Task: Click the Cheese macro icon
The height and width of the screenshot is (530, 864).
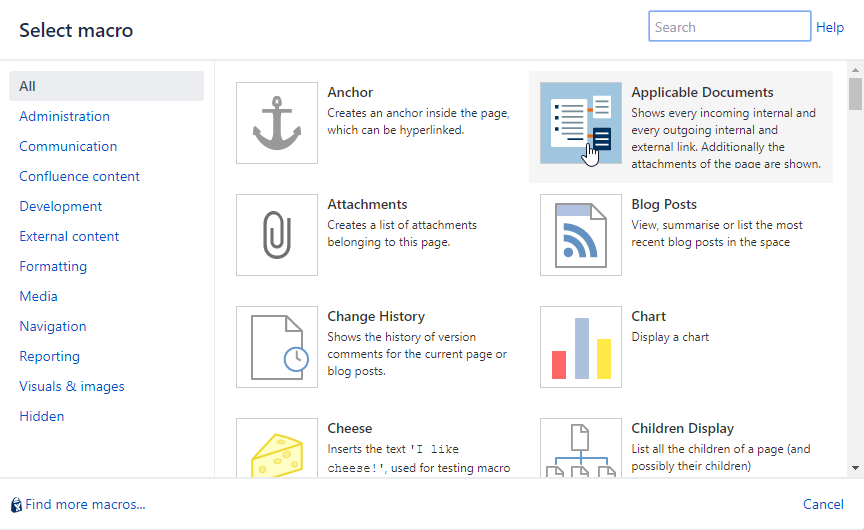Action: coord(277,447)
